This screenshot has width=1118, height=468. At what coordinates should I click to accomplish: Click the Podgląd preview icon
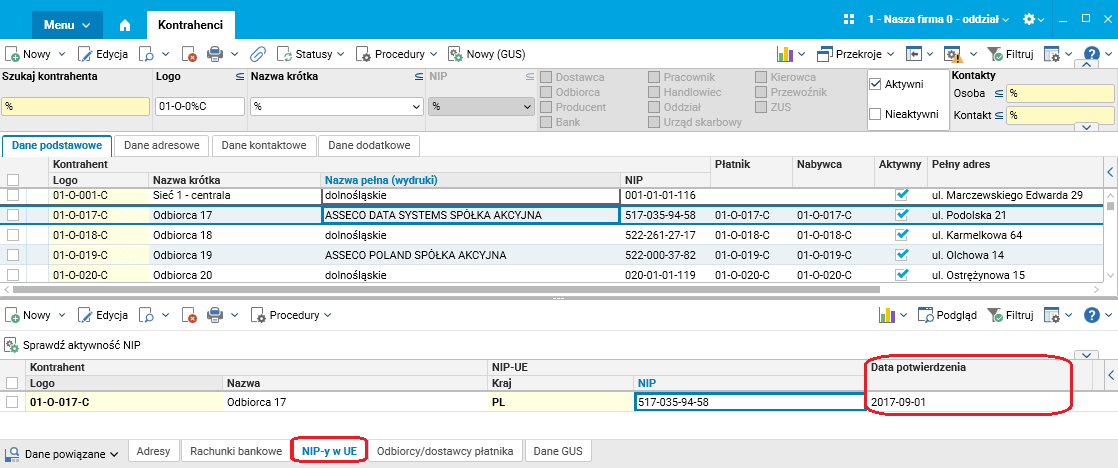click(925, 315)
